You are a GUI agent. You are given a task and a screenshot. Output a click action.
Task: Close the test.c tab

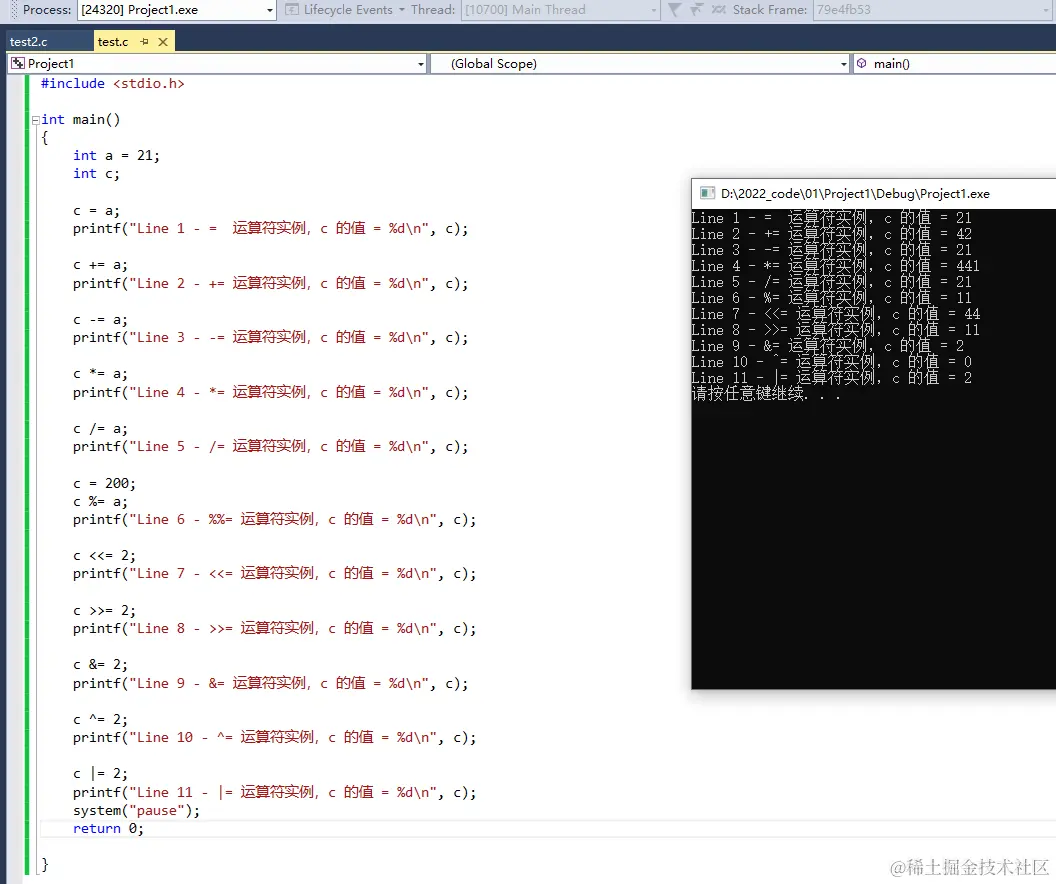163,42
